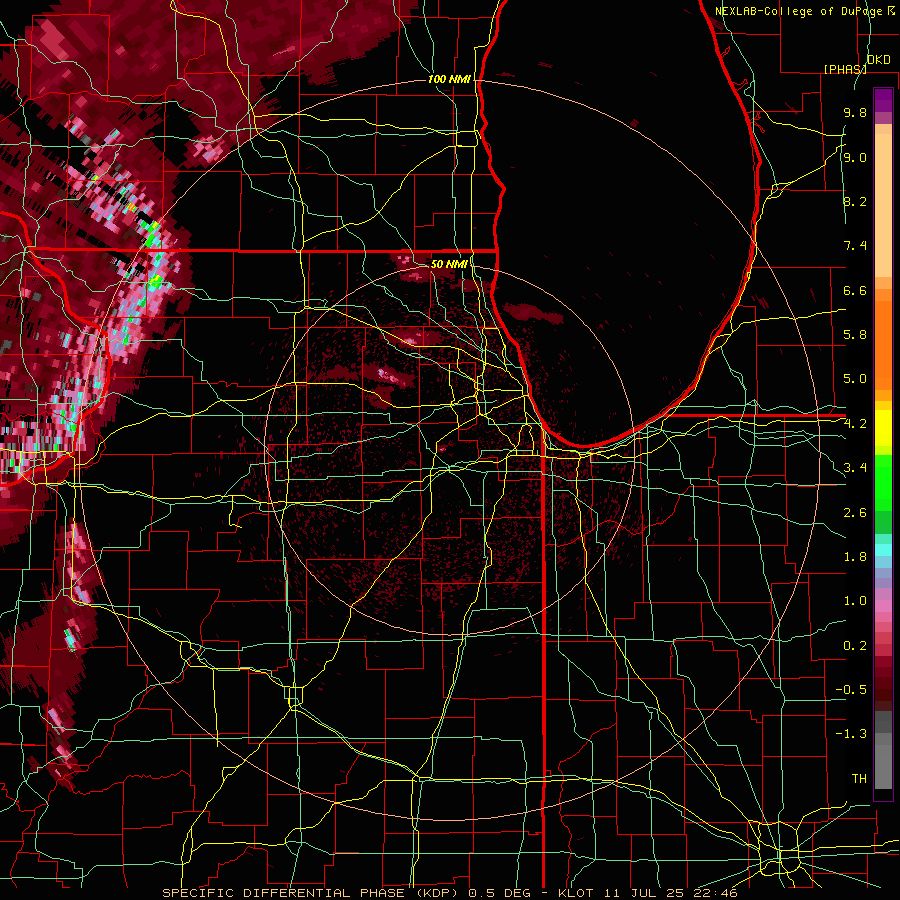Click the -0.5 legend value
The width and height of the screenshot is (900, 900).
851,690
